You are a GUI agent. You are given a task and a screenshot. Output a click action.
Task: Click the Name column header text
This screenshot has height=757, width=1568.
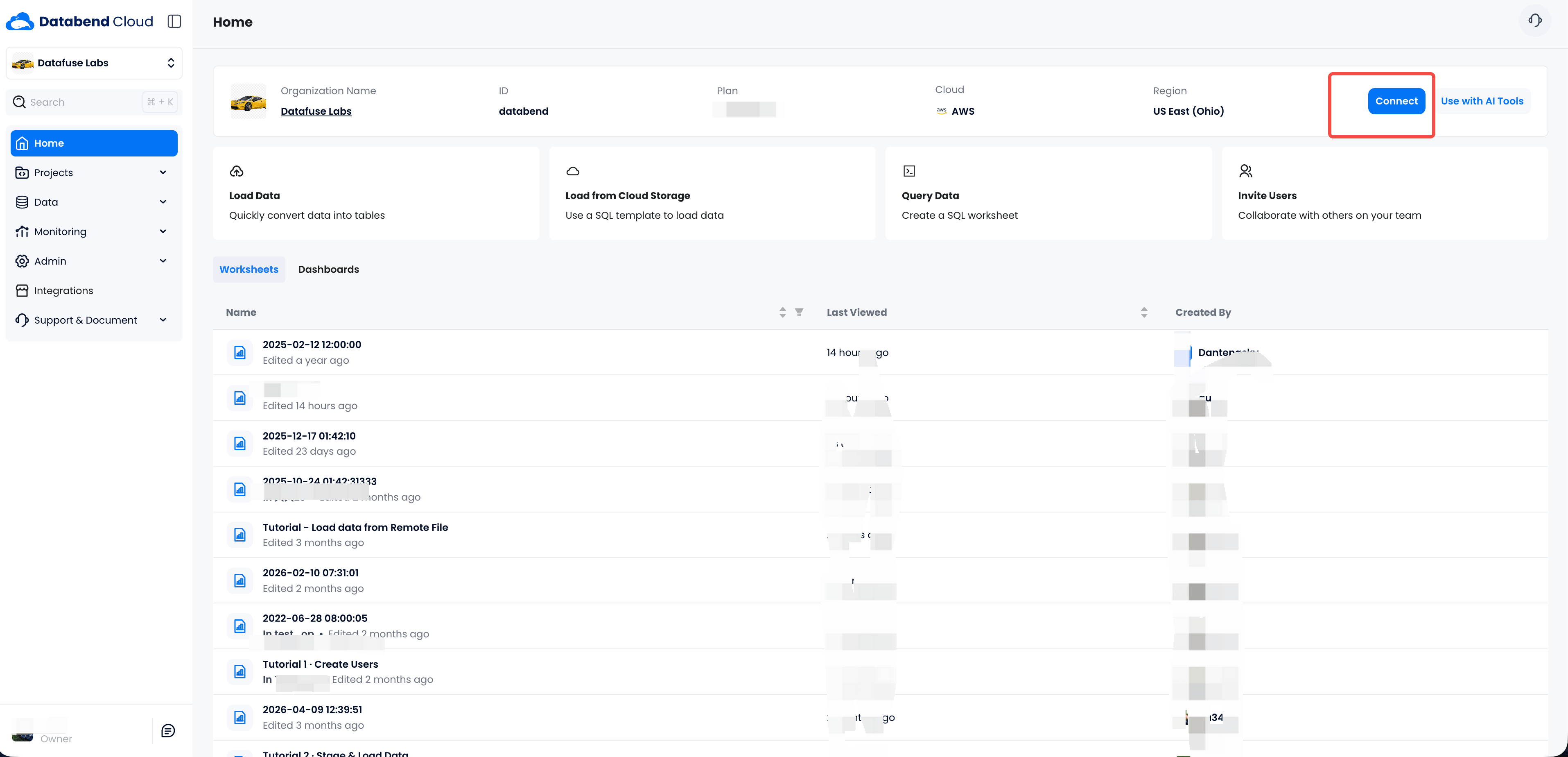pyautogui.click(x=241, y=312)
